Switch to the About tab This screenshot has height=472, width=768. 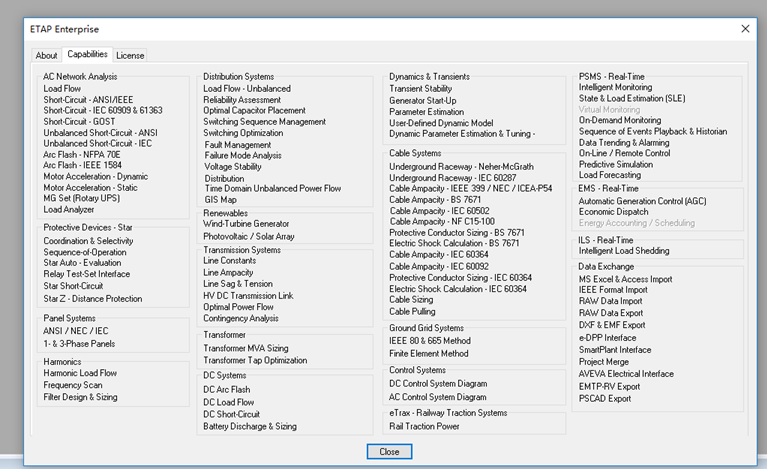(x=47, y=55)
